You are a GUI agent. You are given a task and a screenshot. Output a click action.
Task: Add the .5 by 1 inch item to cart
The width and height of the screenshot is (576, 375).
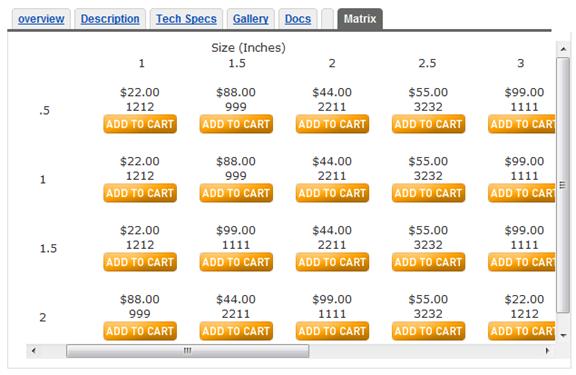[140, 124]
